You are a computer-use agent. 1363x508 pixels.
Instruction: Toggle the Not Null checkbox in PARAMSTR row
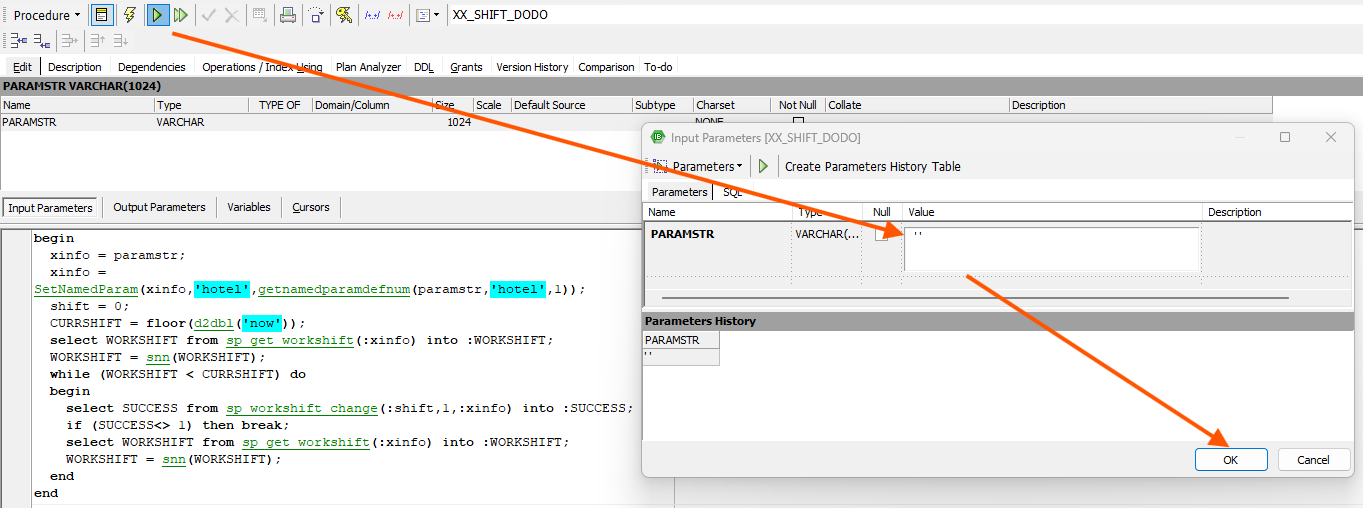(x=798, y=121)
